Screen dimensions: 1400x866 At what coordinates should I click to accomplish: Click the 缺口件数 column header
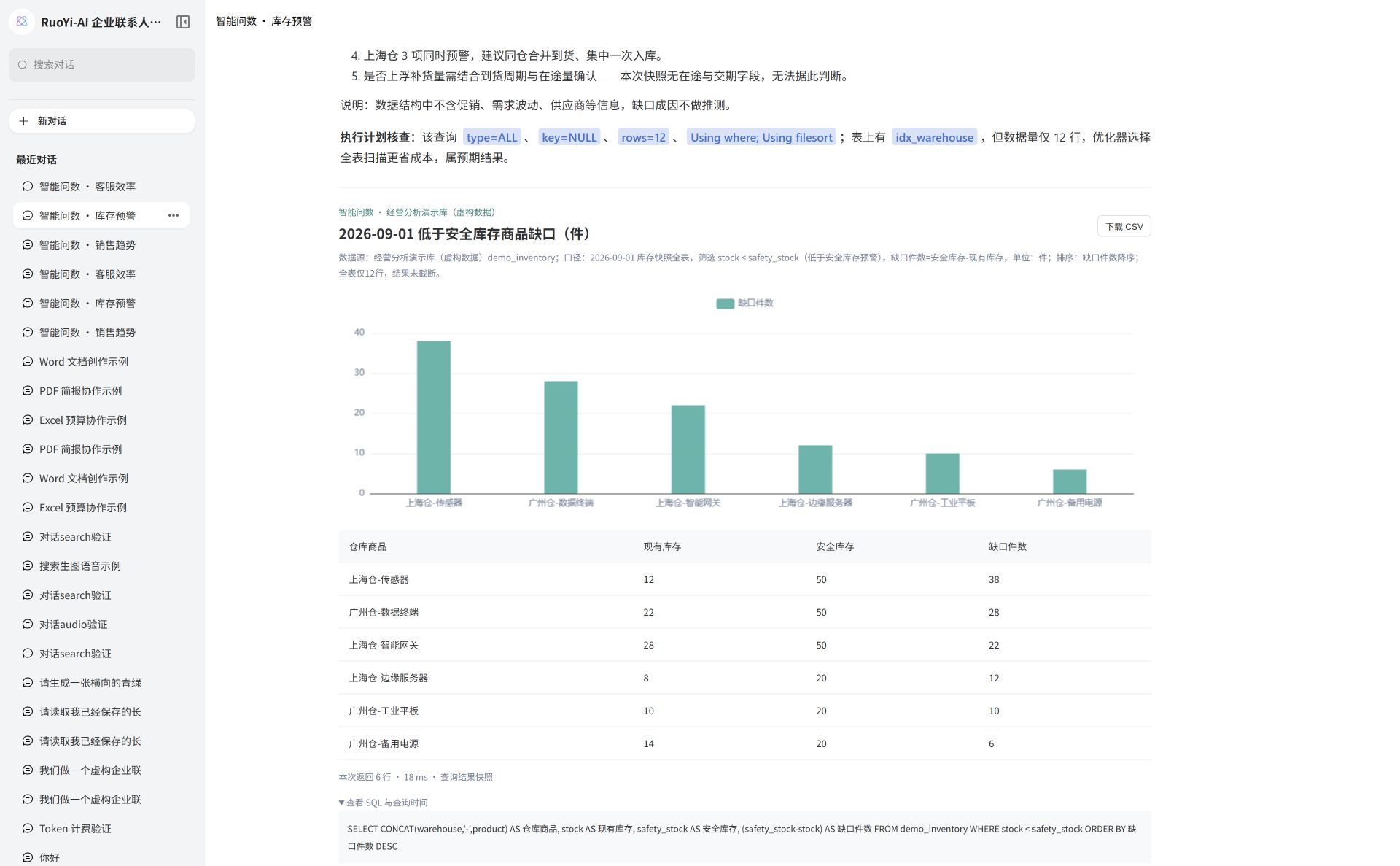1008,546
